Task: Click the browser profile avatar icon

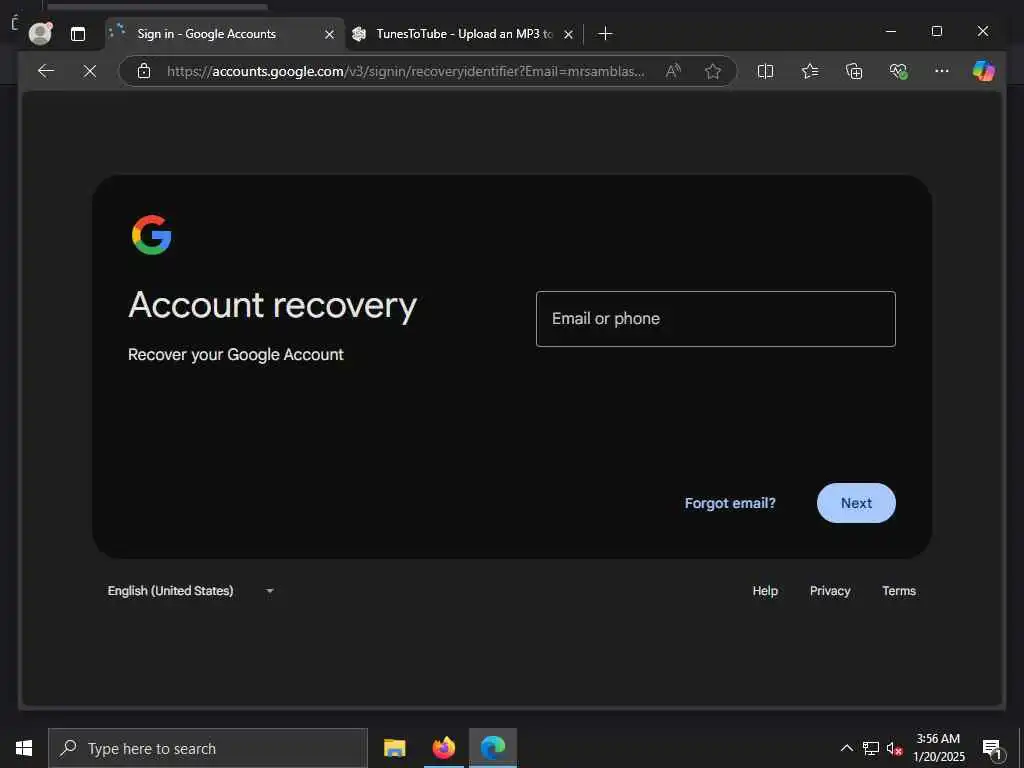Action: pyautogui.click(x=40, y=33)
